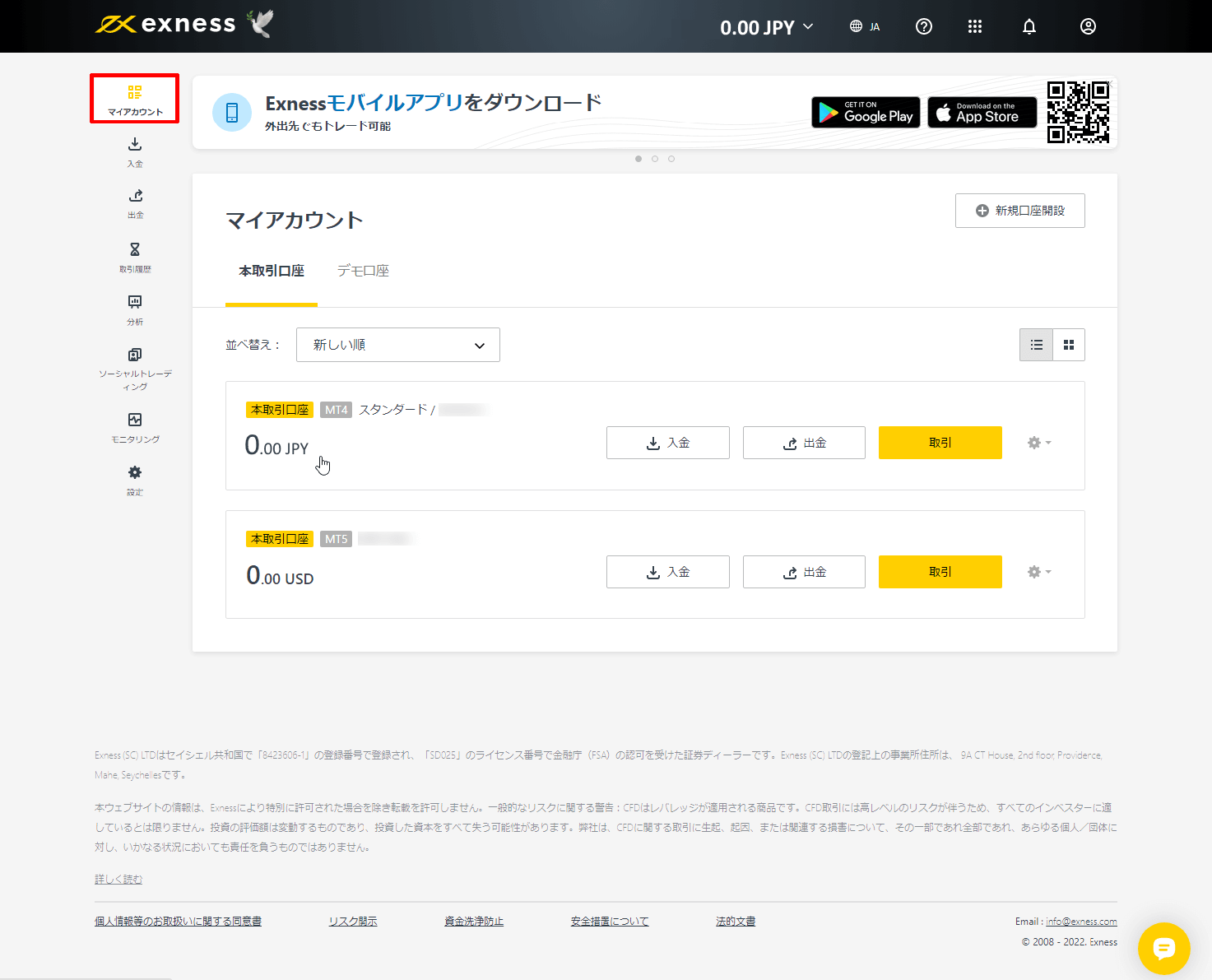Open the 入金 (deposit) sidebar icon

point(134,152)
